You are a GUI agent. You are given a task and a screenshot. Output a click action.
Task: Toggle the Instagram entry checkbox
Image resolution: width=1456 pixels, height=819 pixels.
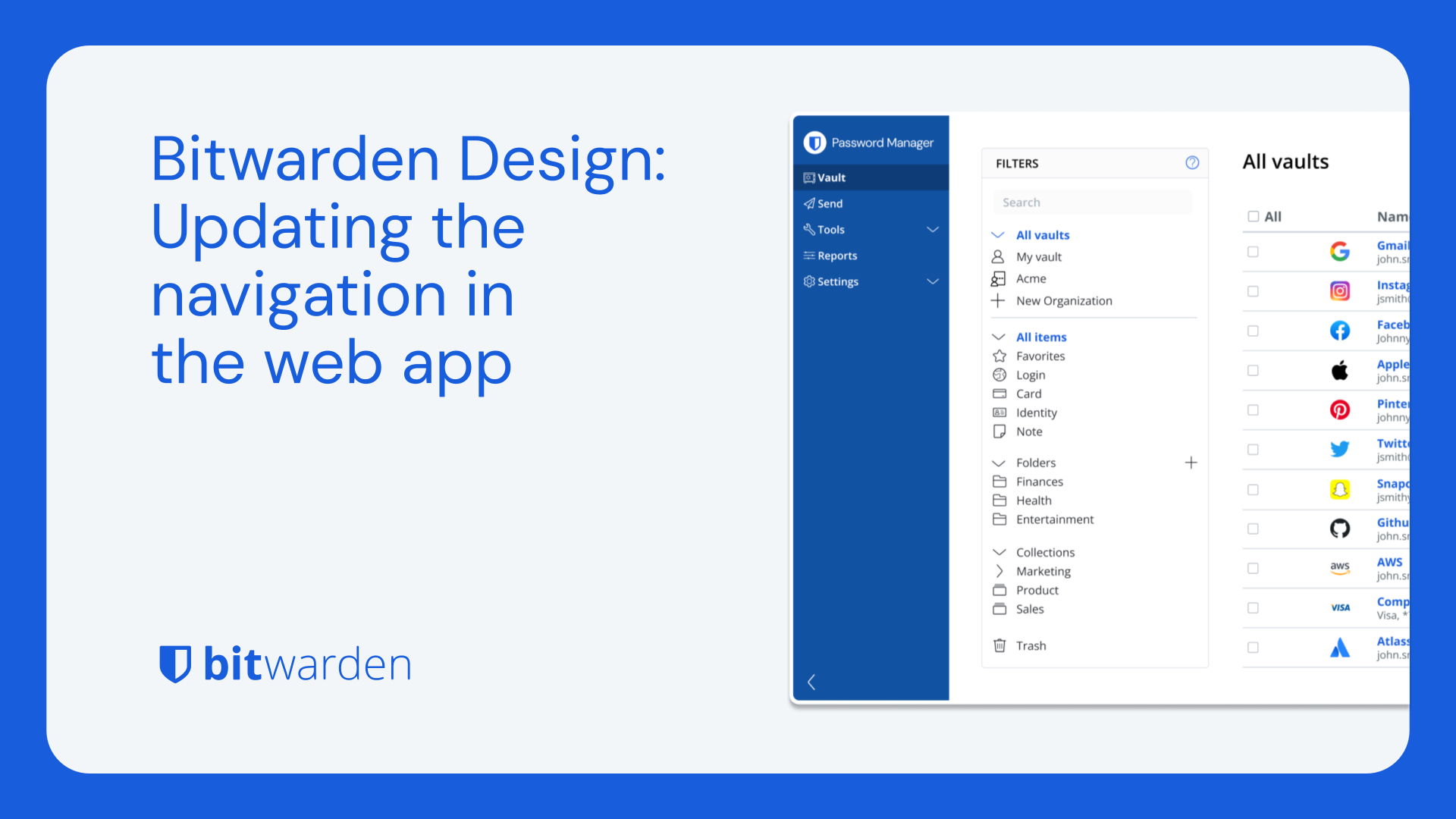(x=1253, y=291)
